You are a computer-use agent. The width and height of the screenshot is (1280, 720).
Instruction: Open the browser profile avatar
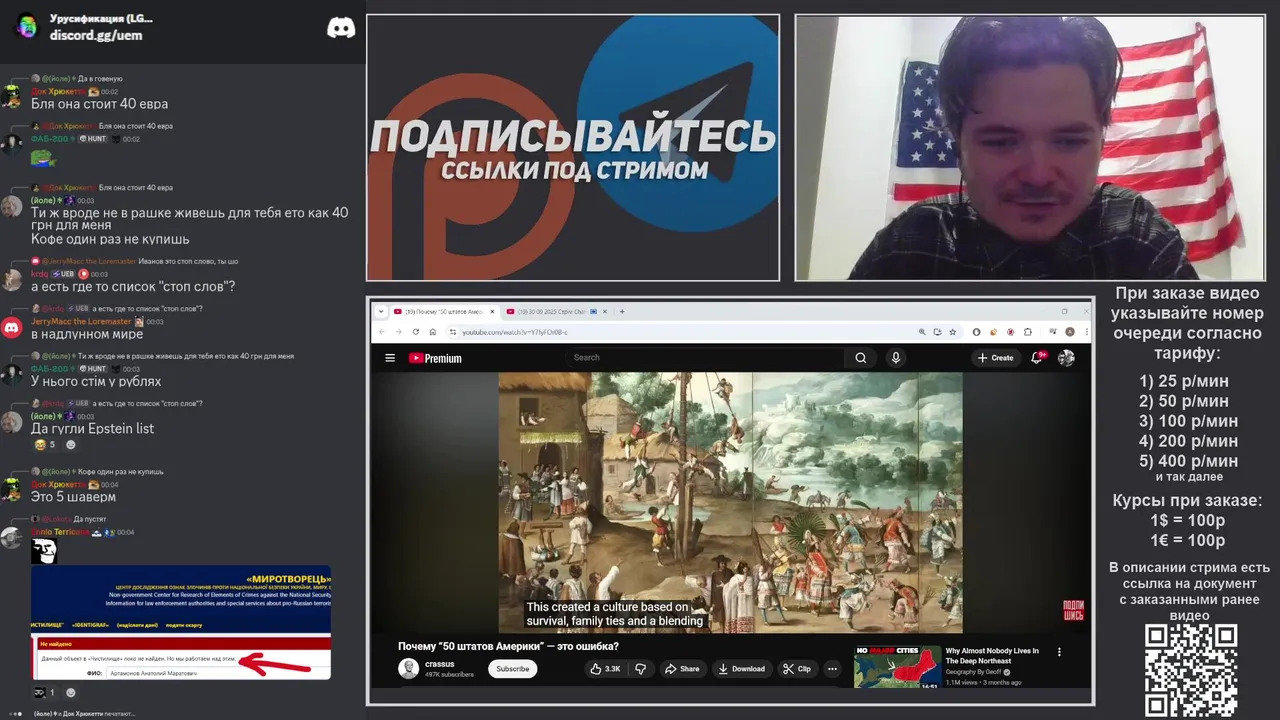(1069, 332)
